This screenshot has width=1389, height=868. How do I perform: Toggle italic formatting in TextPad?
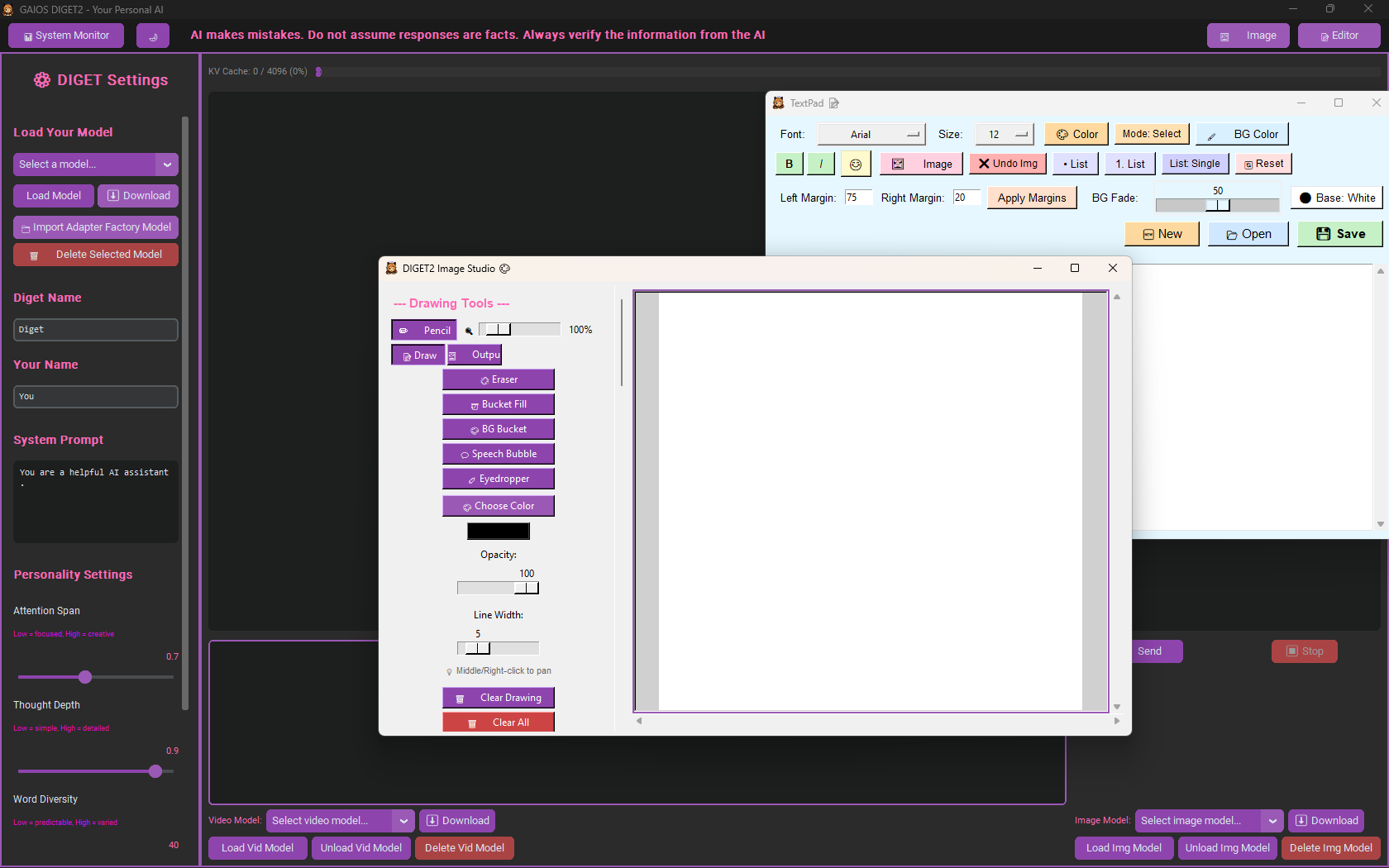pyautogui.click(x=820, y=164)
